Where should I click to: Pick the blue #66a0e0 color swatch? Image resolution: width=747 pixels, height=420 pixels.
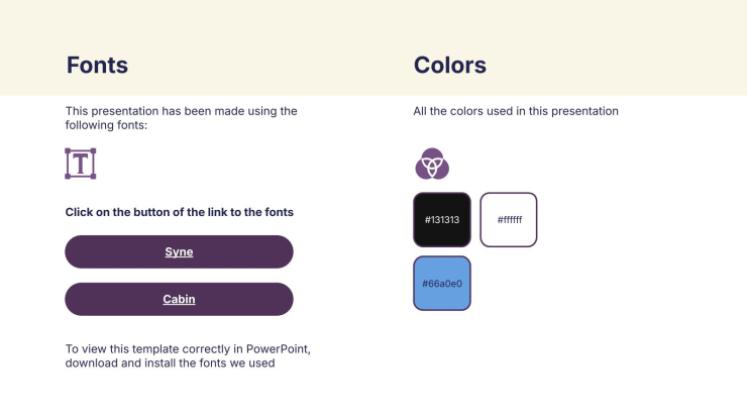(441, 283)
